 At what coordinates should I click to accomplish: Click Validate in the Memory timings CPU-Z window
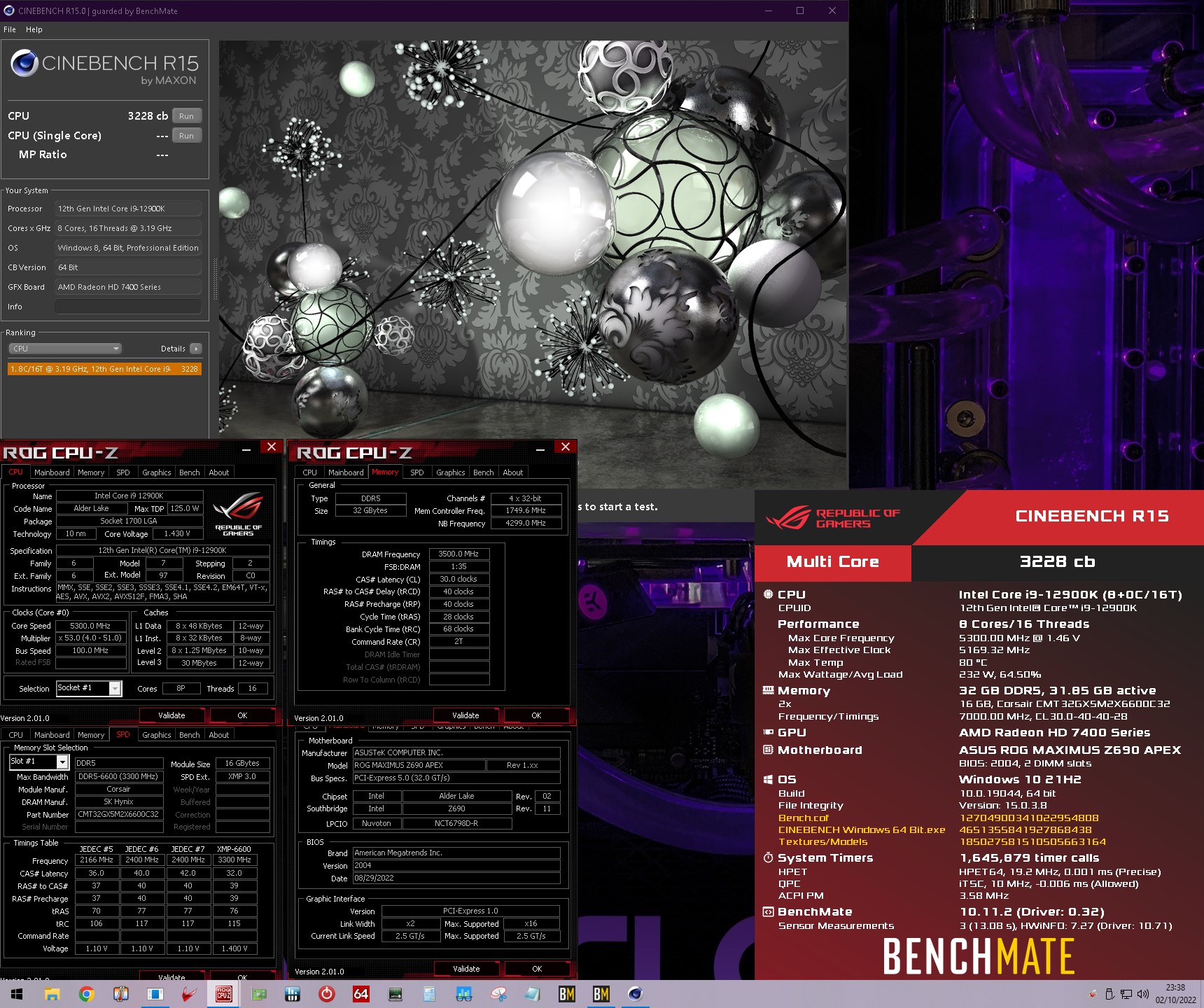point(465,715)
